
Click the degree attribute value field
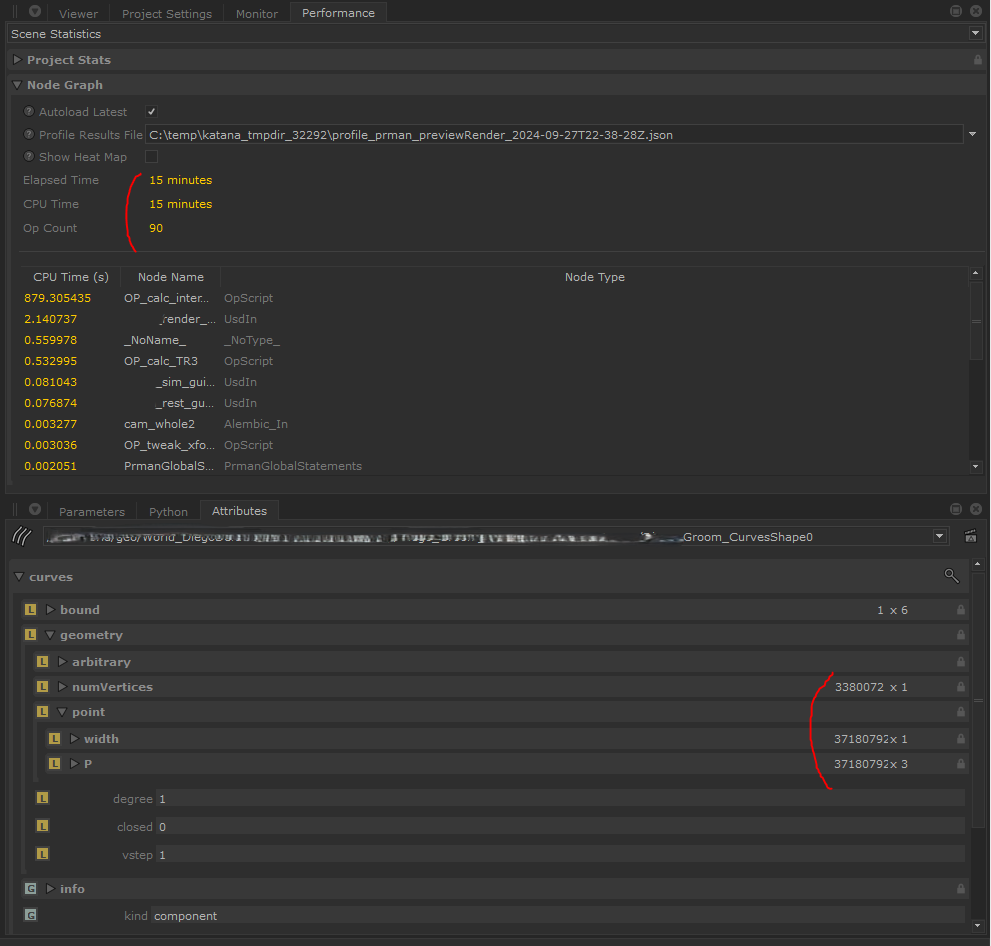coord(560,799)
